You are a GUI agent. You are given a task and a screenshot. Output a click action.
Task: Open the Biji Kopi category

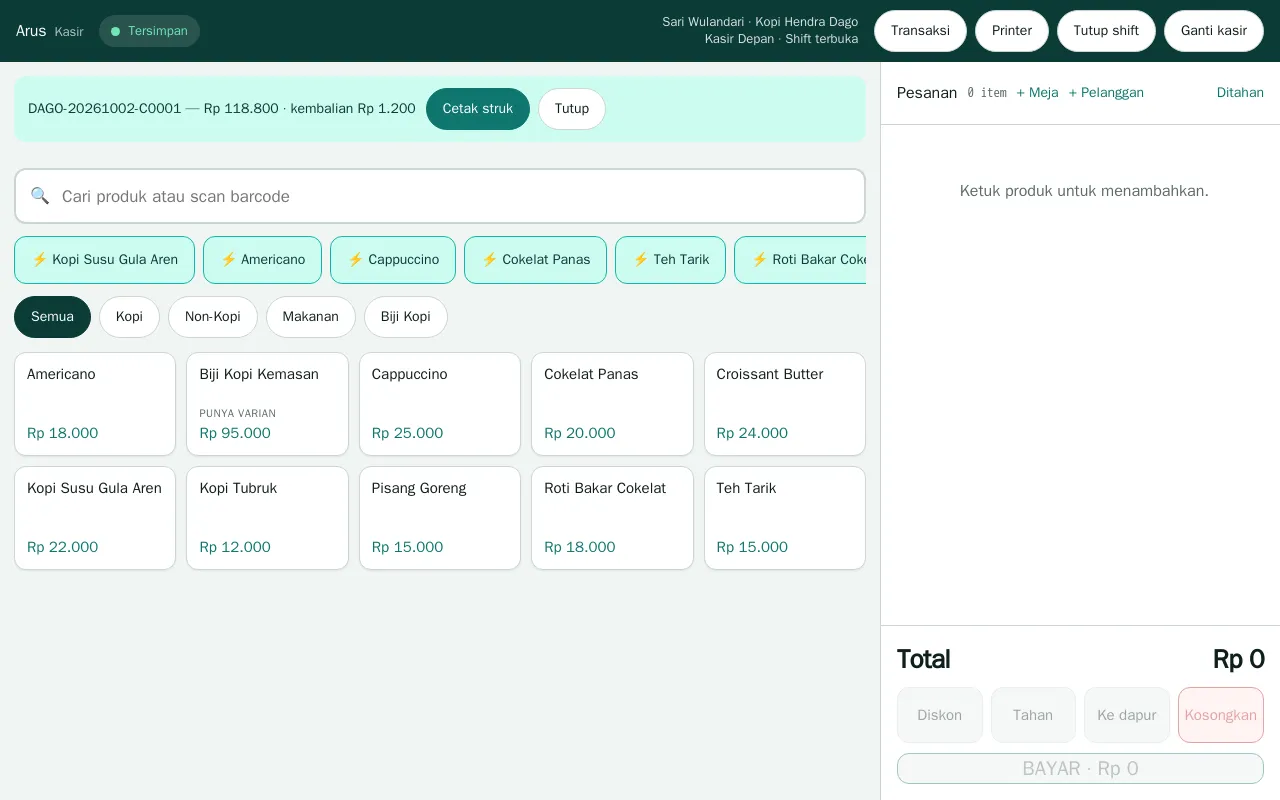point(405,317)
